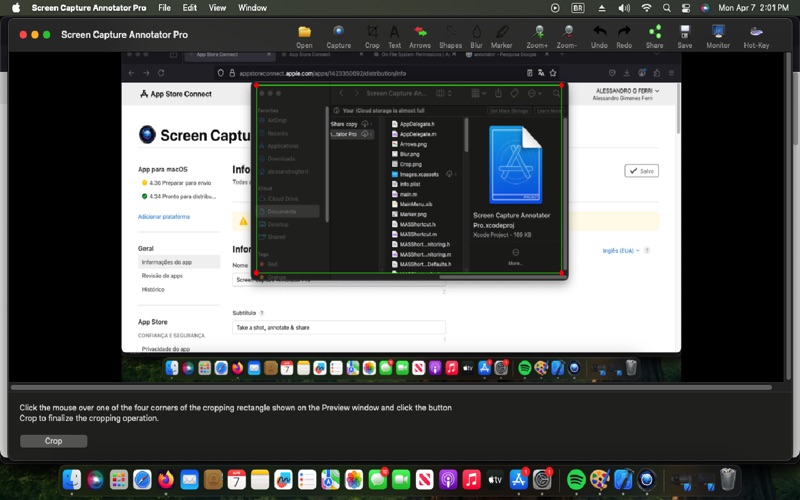Select the Marker highlighter tool
Image resolution: width=800 pixels, height=500 pixels.
pyautogui.click(x=502, y=37)
